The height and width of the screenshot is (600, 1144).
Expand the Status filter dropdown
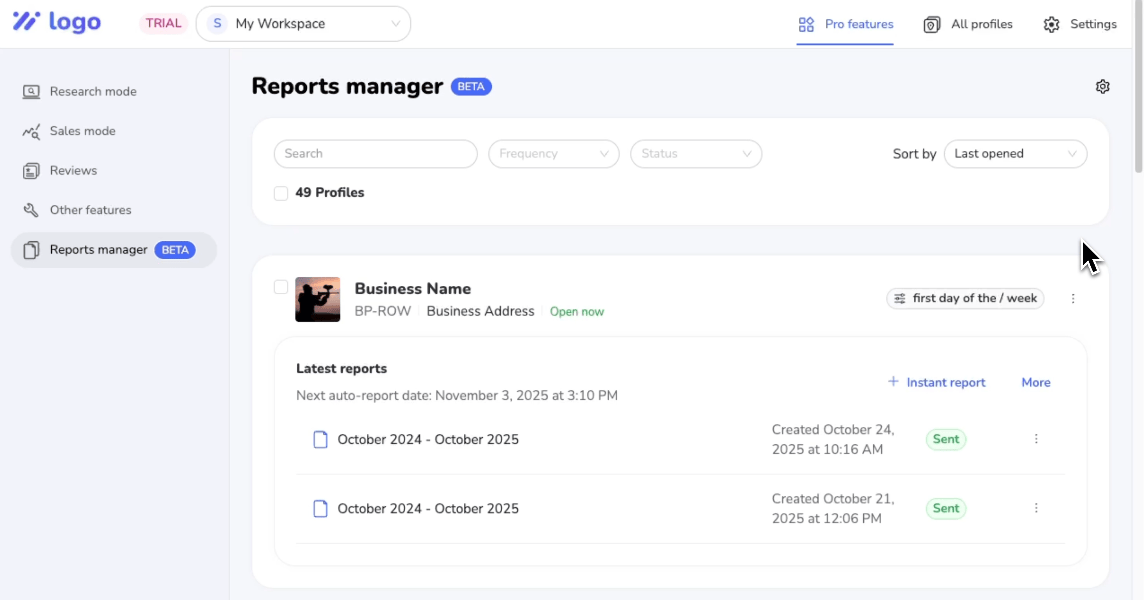tap(695, 154)
